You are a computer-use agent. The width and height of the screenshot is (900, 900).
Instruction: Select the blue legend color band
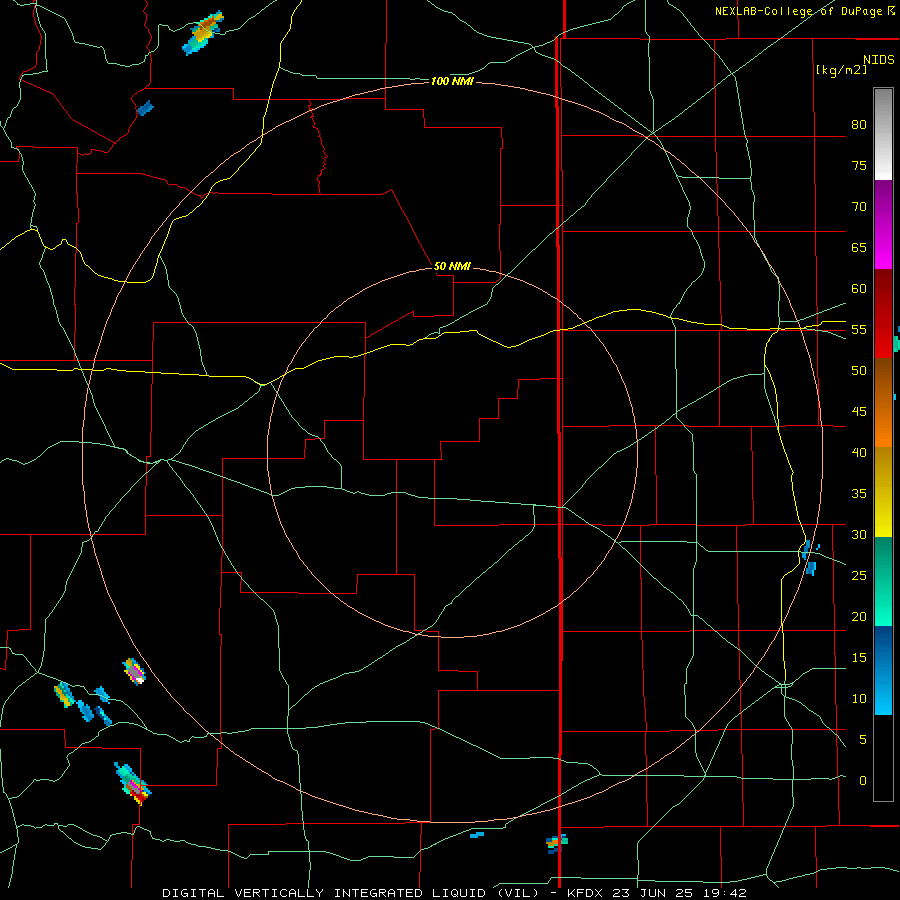point(883,670)
